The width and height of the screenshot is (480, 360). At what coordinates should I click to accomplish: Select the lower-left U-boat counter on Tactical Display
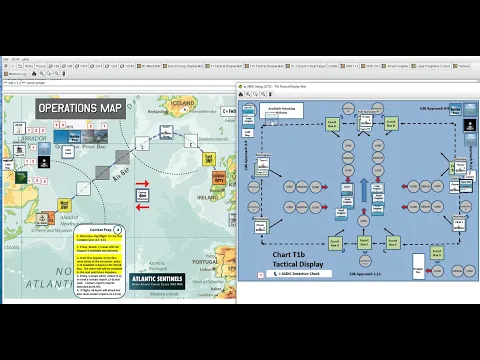(x=260, y=227)
